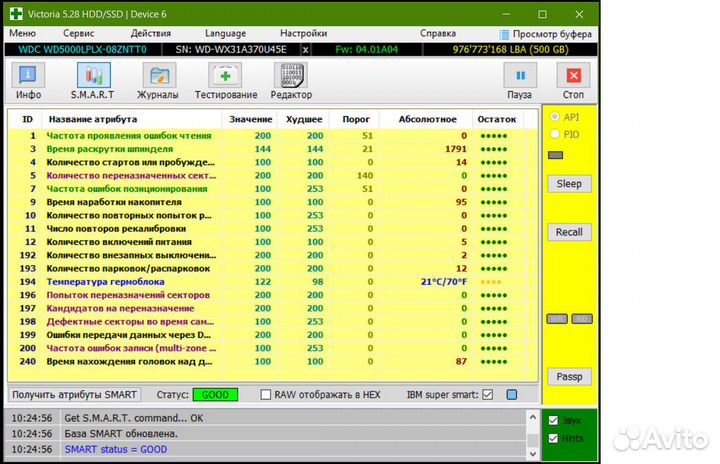Click the right small gray button above Passp
The image size is (720, 464).
pyautogui.click(x=581, y=319)
